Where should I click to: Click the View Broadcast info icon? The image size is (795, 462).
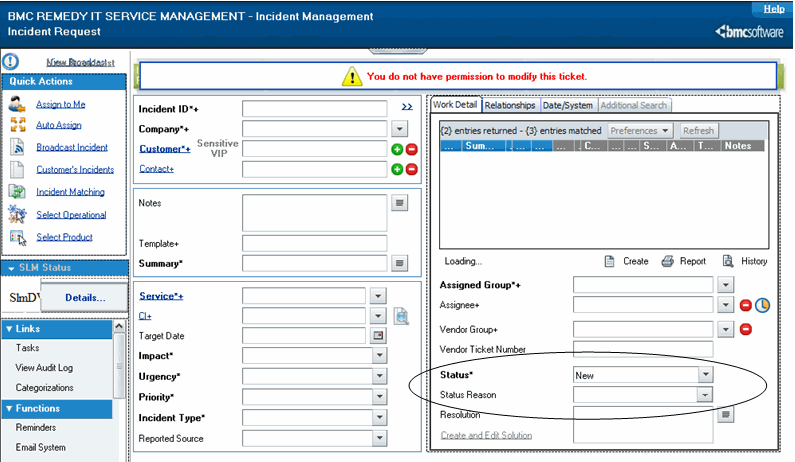(x=11, y=62)
